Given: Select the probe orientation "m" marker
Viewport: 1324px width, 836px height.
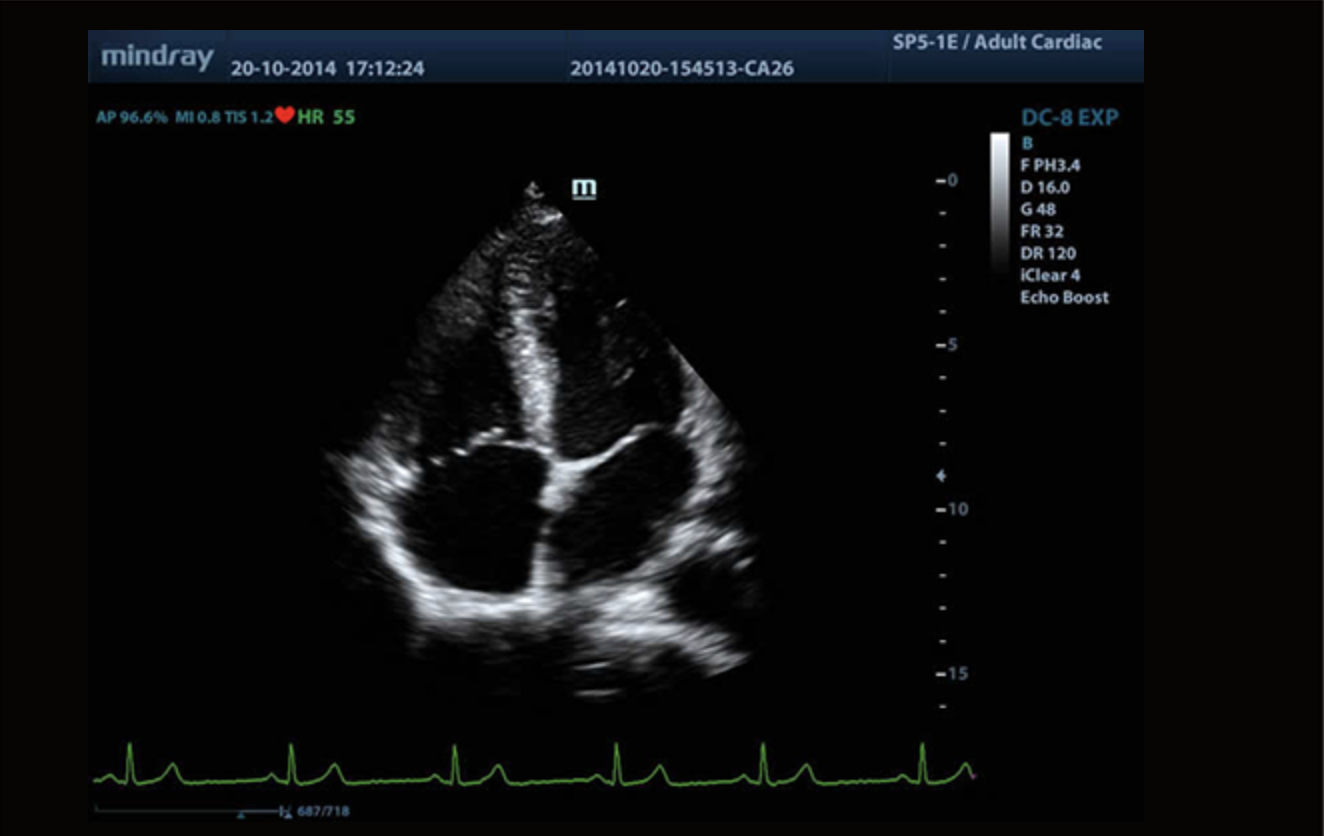Looking at the screenshot, I should pos(584,188).
